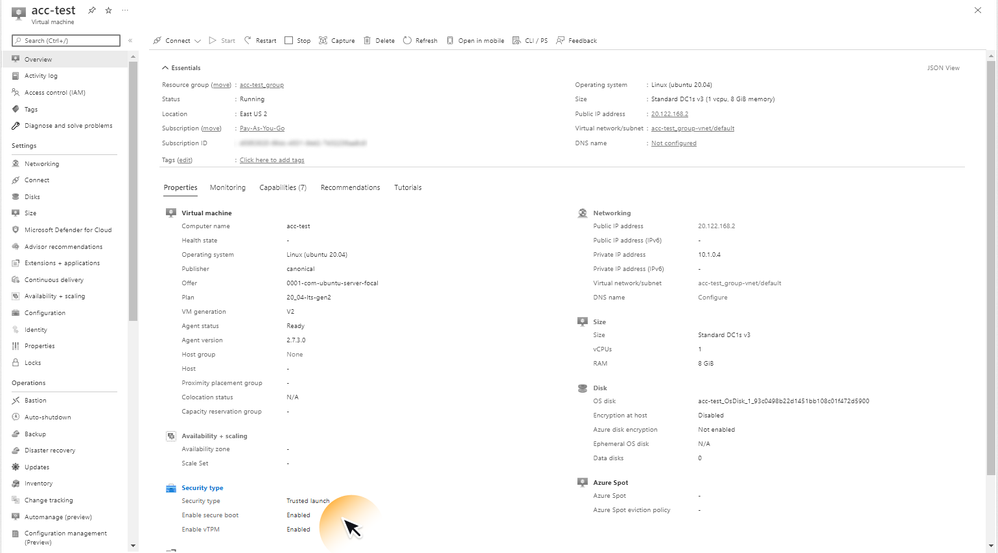998x553 pixels.
Task: Click the Security type section heading
Action: pos(202,487)
